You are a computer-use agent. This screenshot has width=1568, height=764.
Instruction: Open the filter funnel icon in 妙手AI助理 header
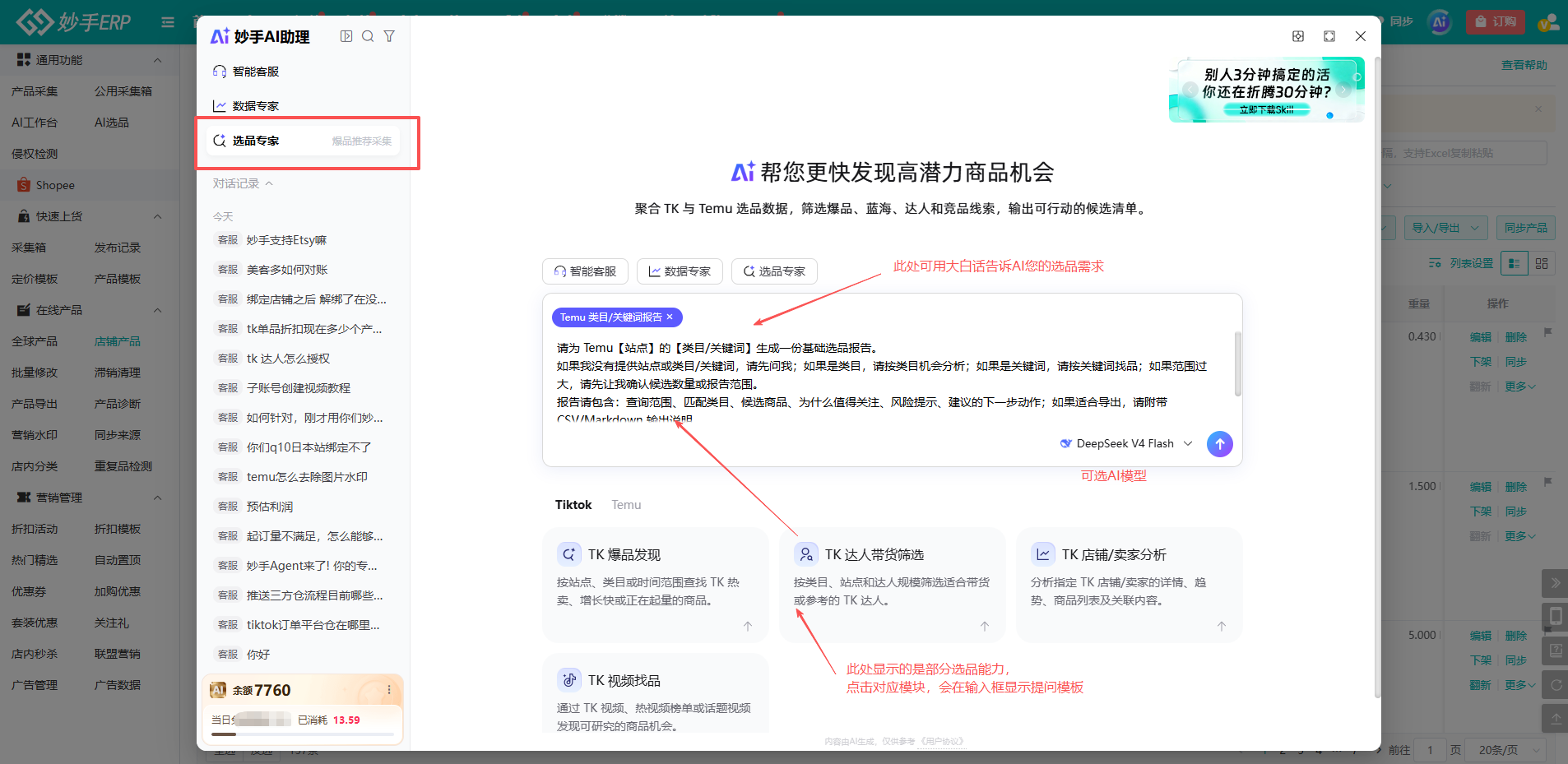389,36
